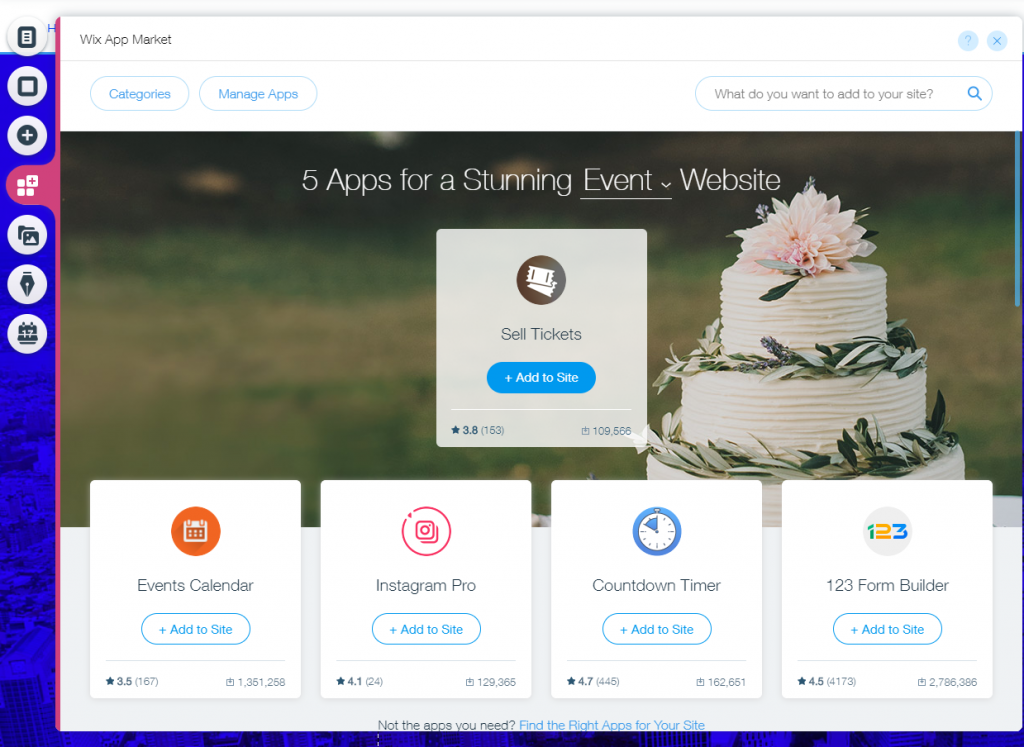
Task: Add Events Calendar to site
Action: point(195,629)
